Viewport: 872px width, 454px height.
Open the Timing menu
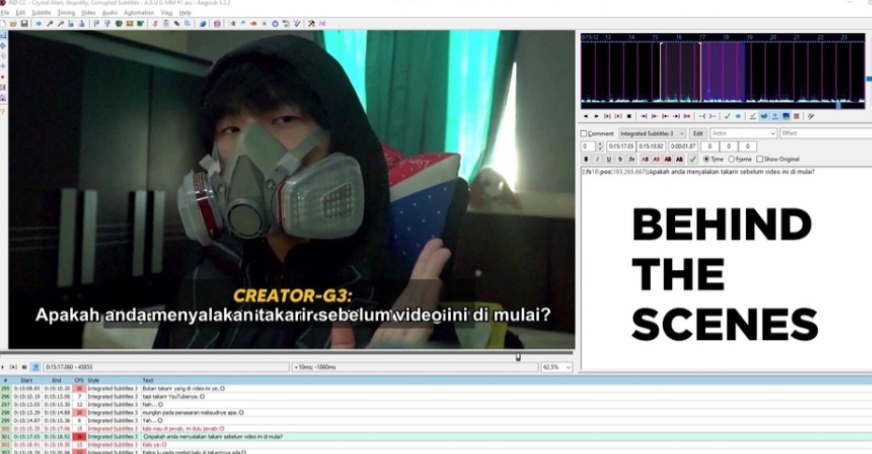(66, 12)
